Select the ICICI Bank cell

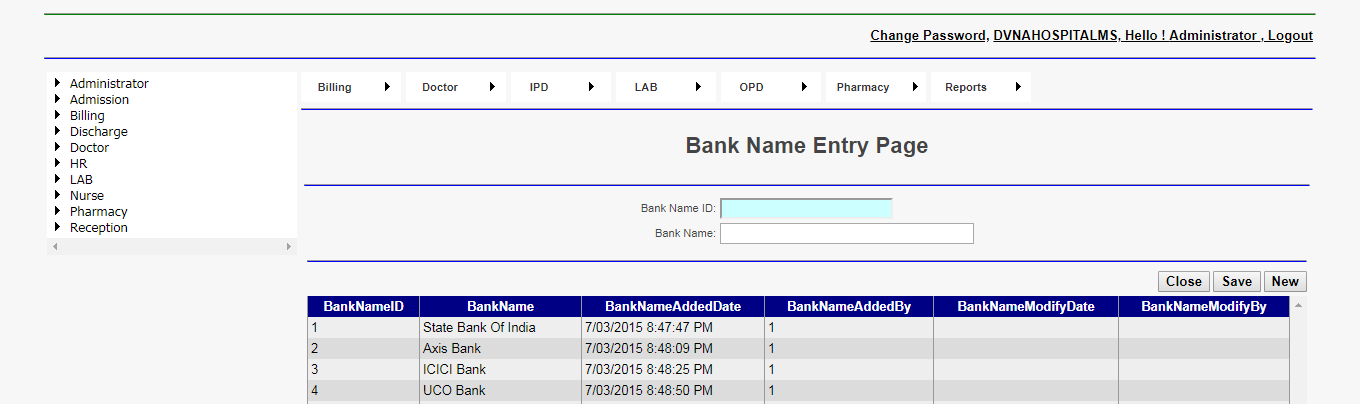500,369
